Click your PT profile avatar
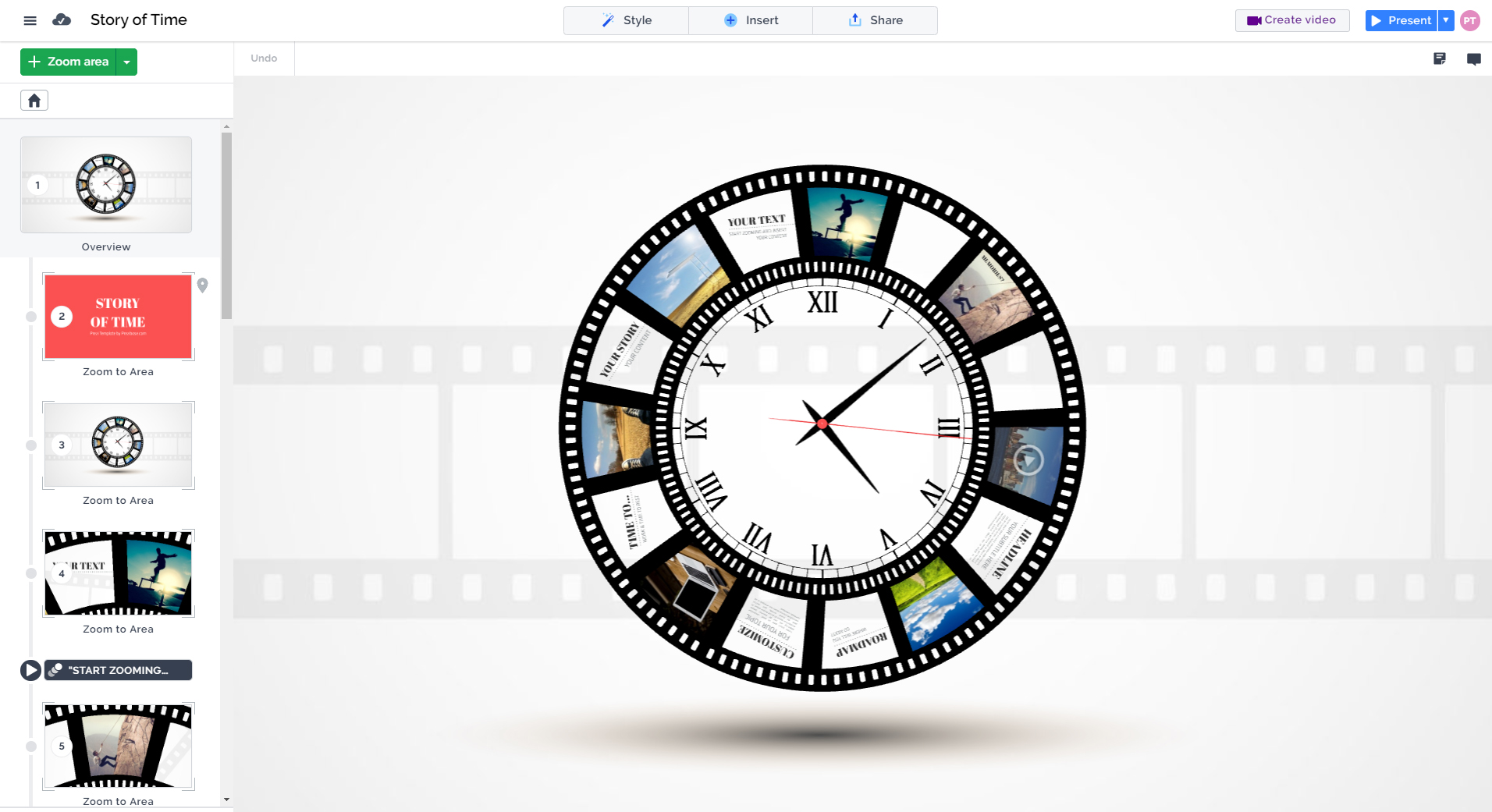Viewport: 1492px width, 812px height. (x=1470, y=20)
